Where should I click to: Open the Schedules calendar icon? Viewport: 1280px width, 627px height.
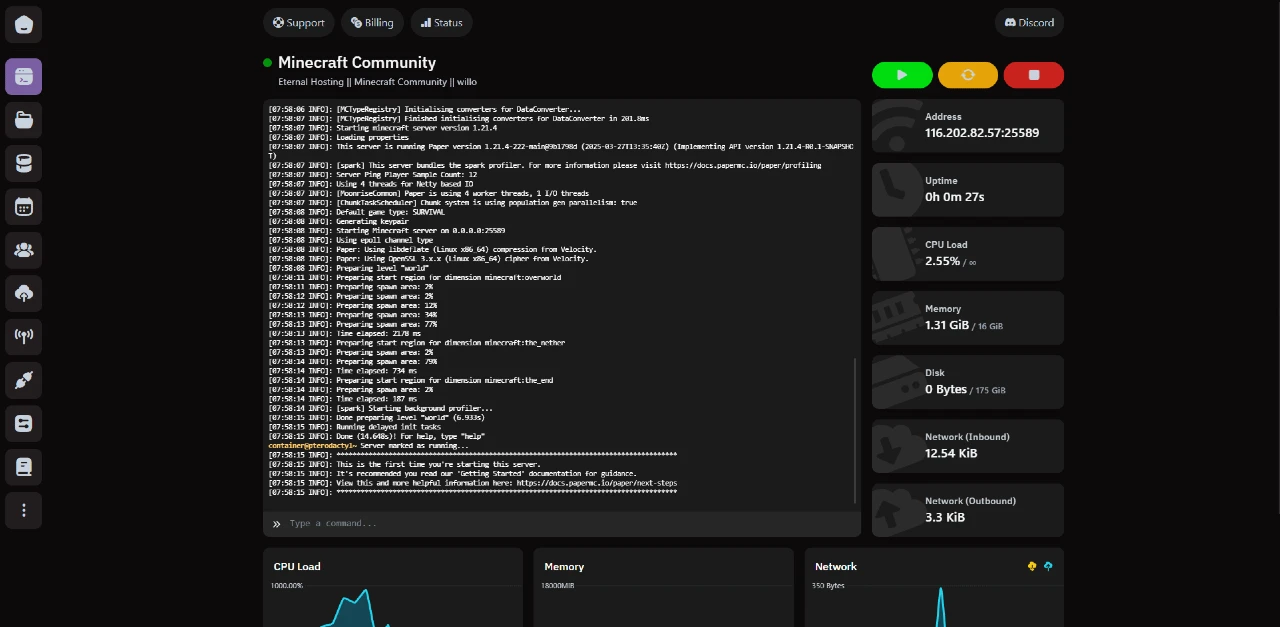pos(24,207)
